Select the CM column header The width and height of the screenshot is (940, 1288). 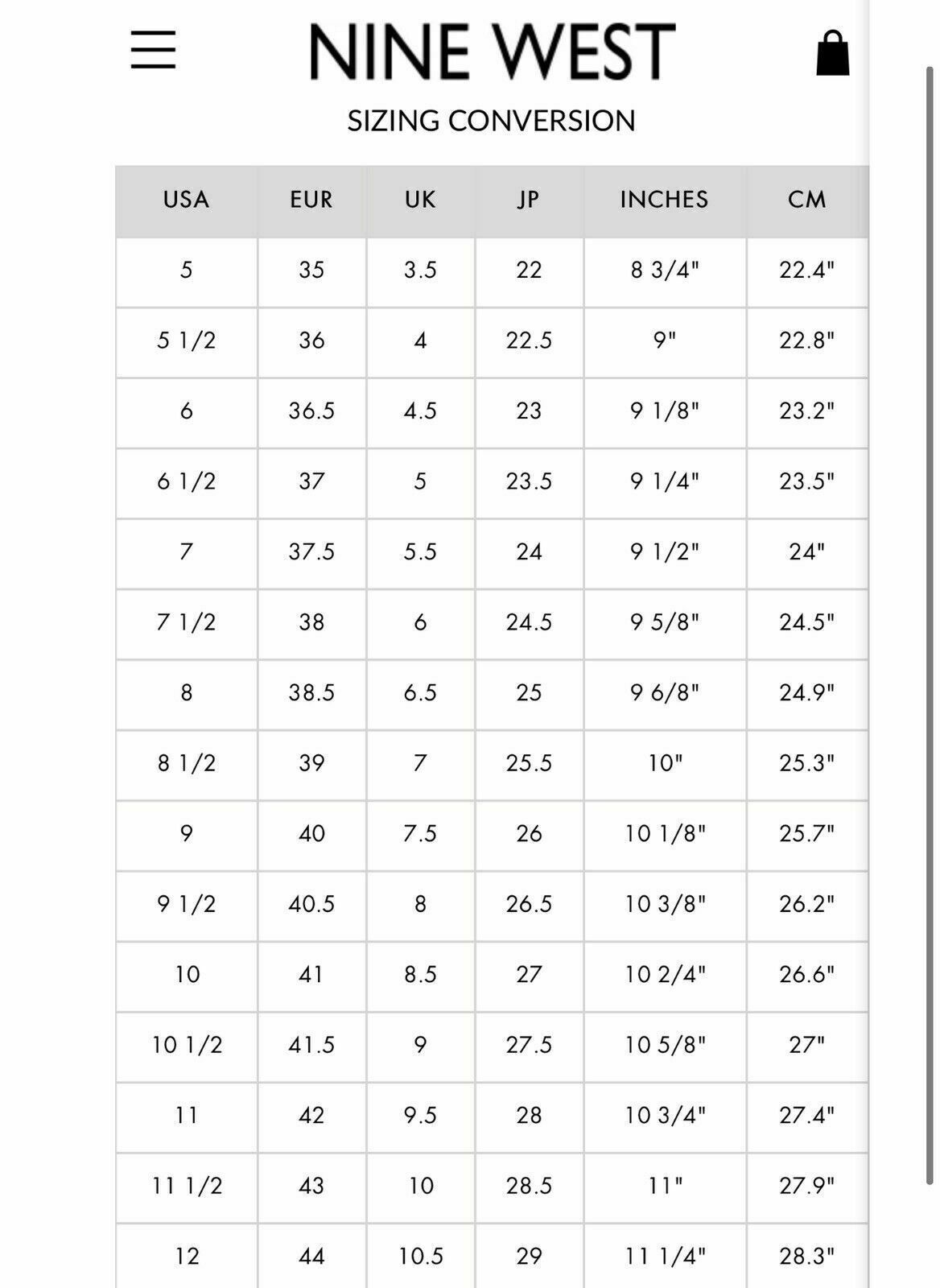(x=807, y=200)
